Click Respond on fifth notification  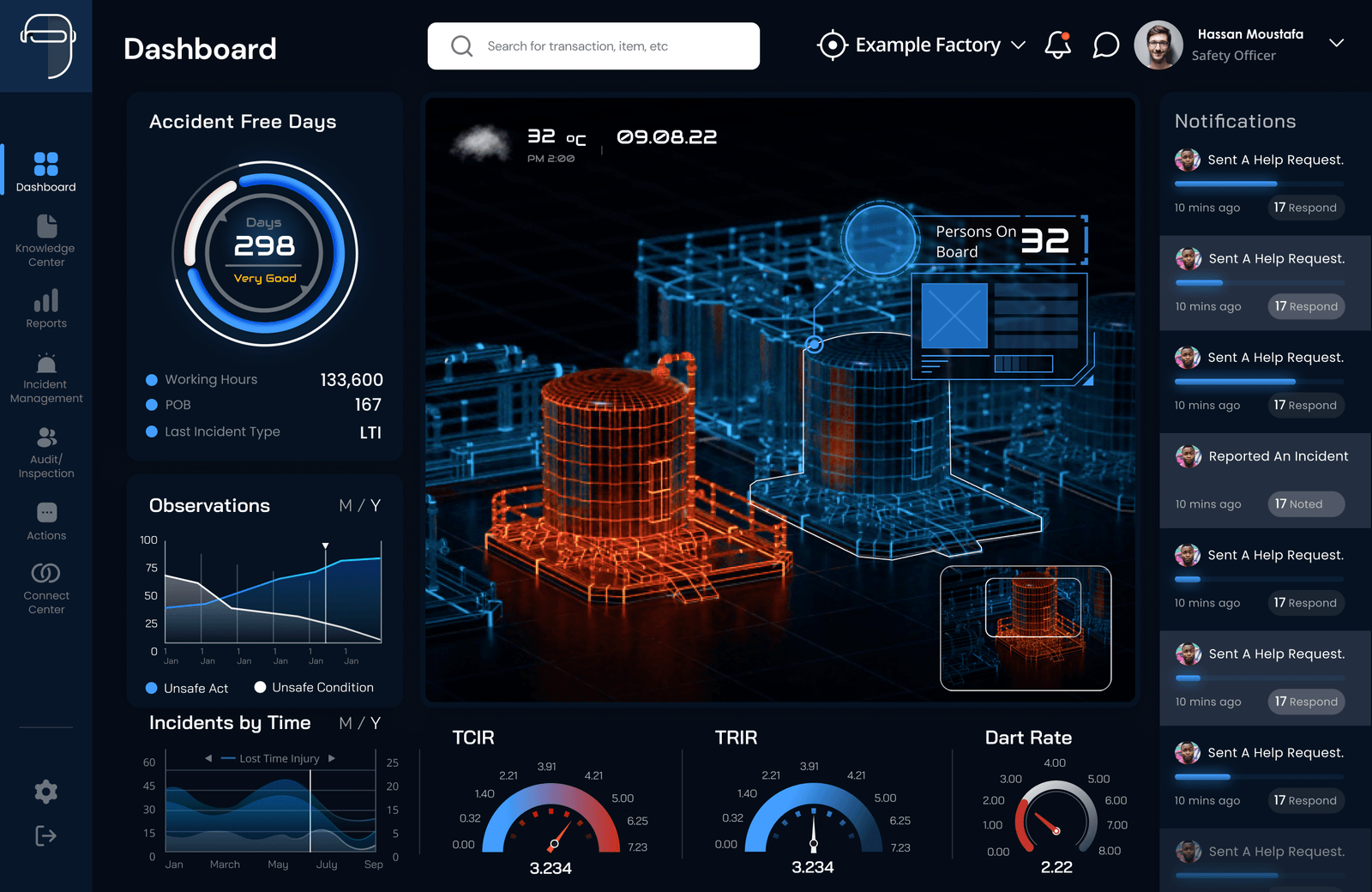[1306, 603]
